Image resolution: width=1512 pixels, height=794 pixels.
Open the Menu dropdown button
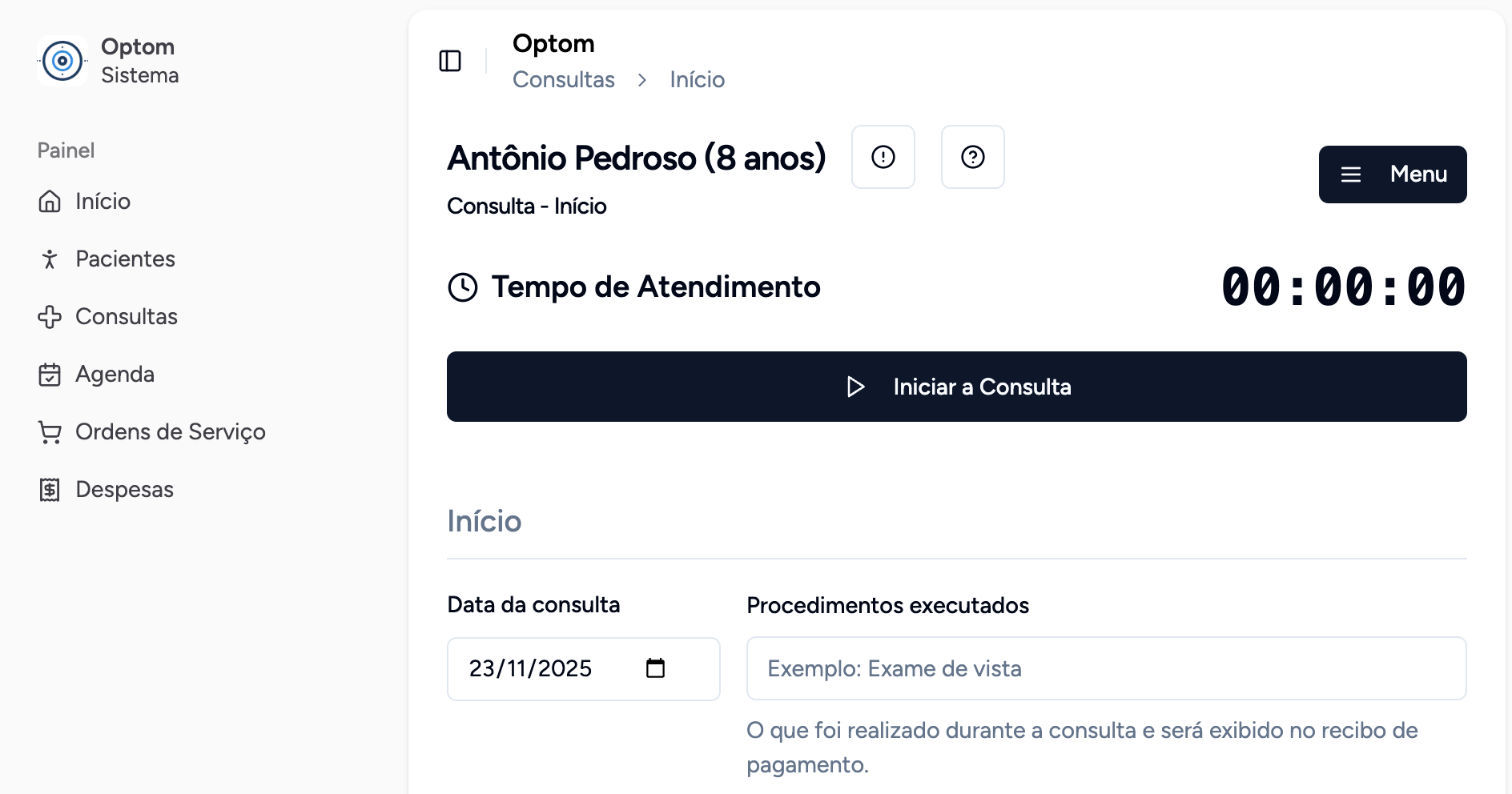pos(1392,174)
